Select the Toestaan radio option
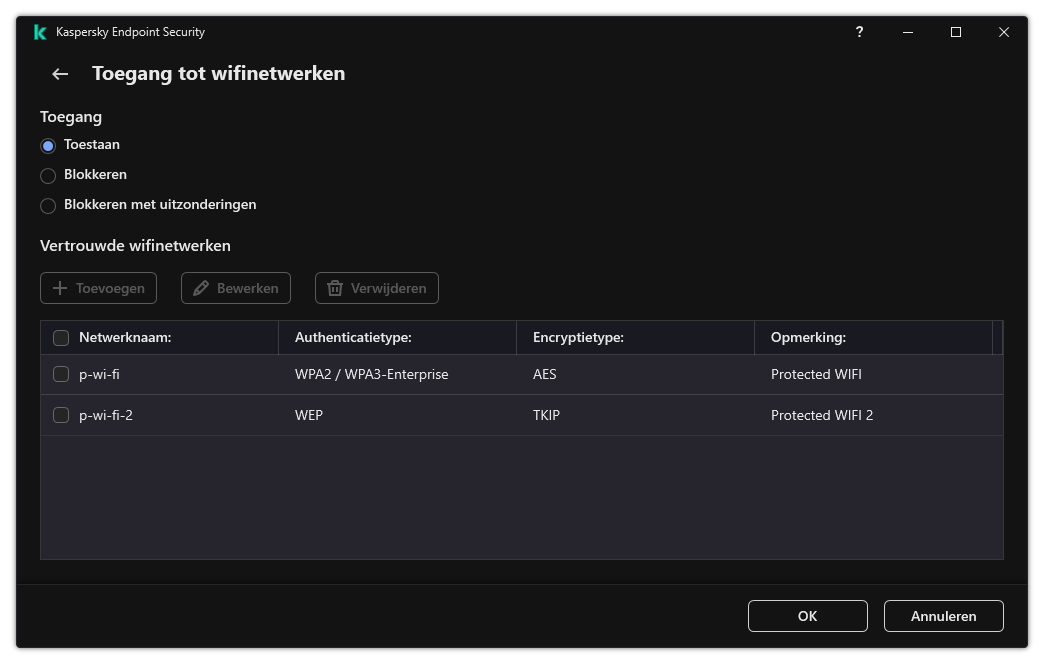Image resolution: width=1044 pixels, height=664 pixels. 48,145
